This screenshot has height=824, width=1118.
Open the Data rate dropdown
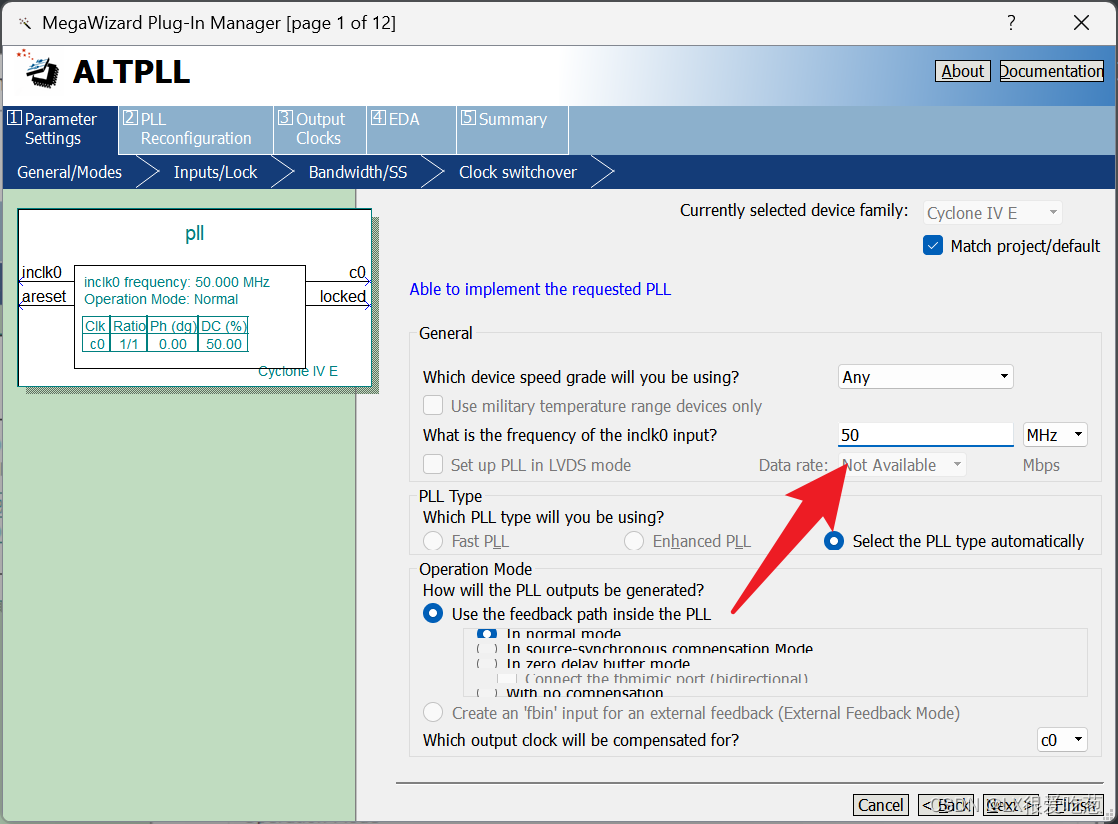903,465
